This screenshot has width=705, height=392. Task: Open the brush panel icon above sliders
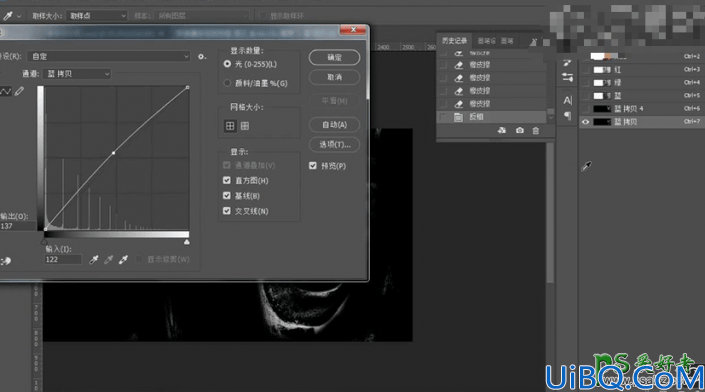(x=567, y=63)
